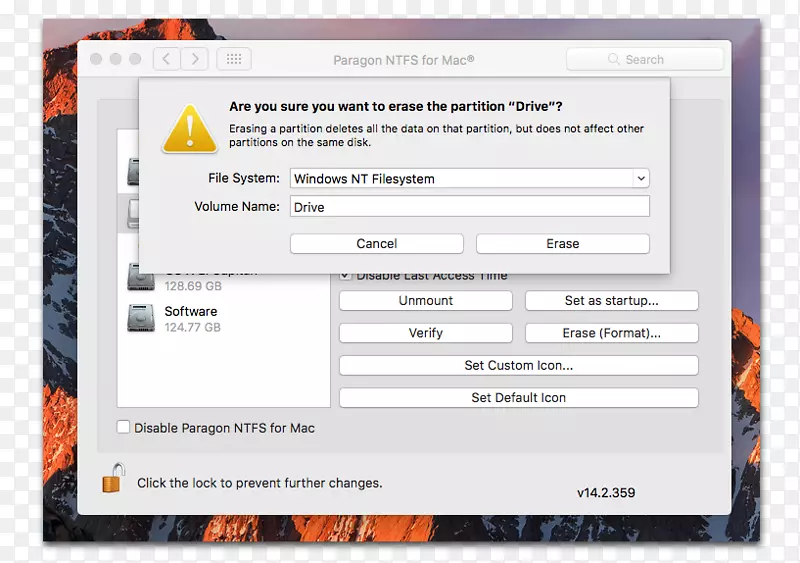Toggle Disable Paragon NTFS for Mac checkbox
The image size is (800, 563).
(x=123, y=427)
